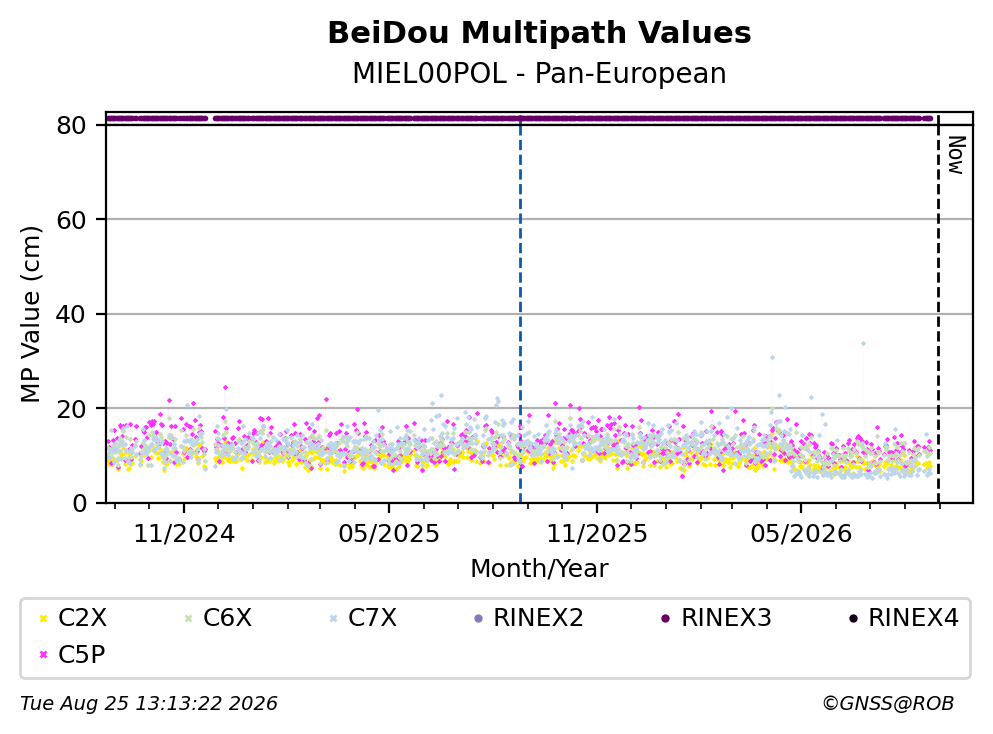Click the RINEX3 legend text
Image resolution: width=993 pixels, height=734 pixels.
[726, 618]
